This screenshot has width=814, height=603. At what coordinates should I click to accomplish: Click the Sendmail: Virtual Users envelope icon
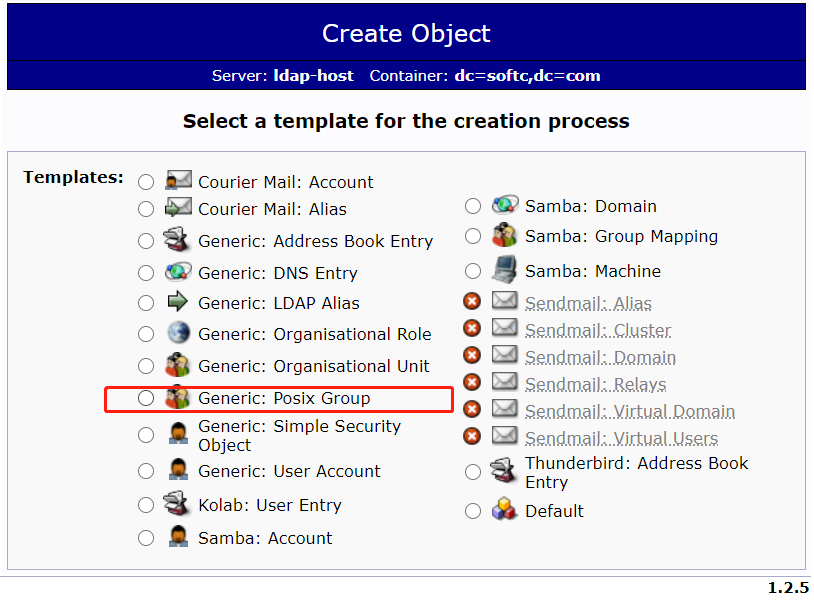(505, 435)
